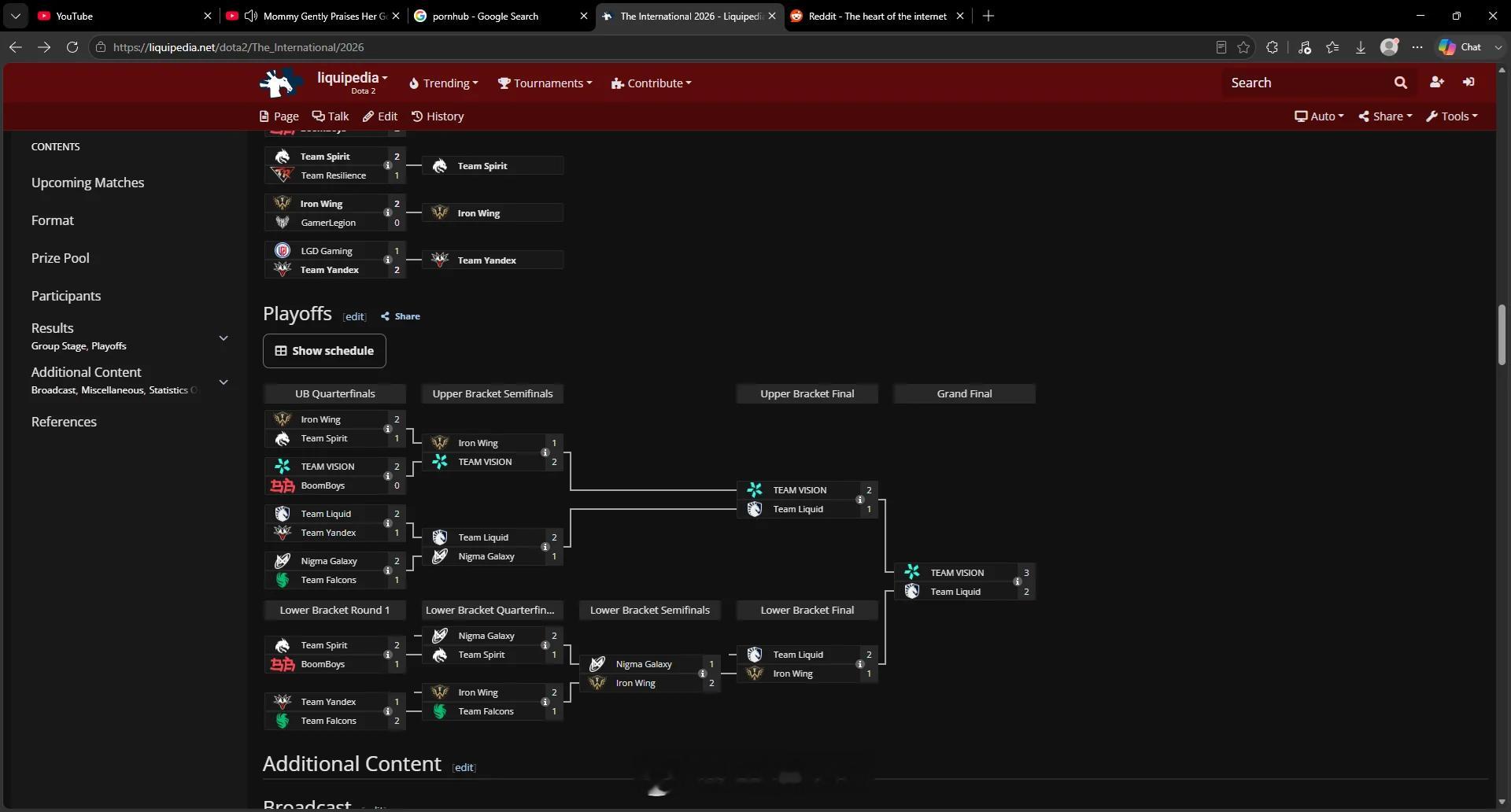Switch to the Talk tab

[331, 116]
